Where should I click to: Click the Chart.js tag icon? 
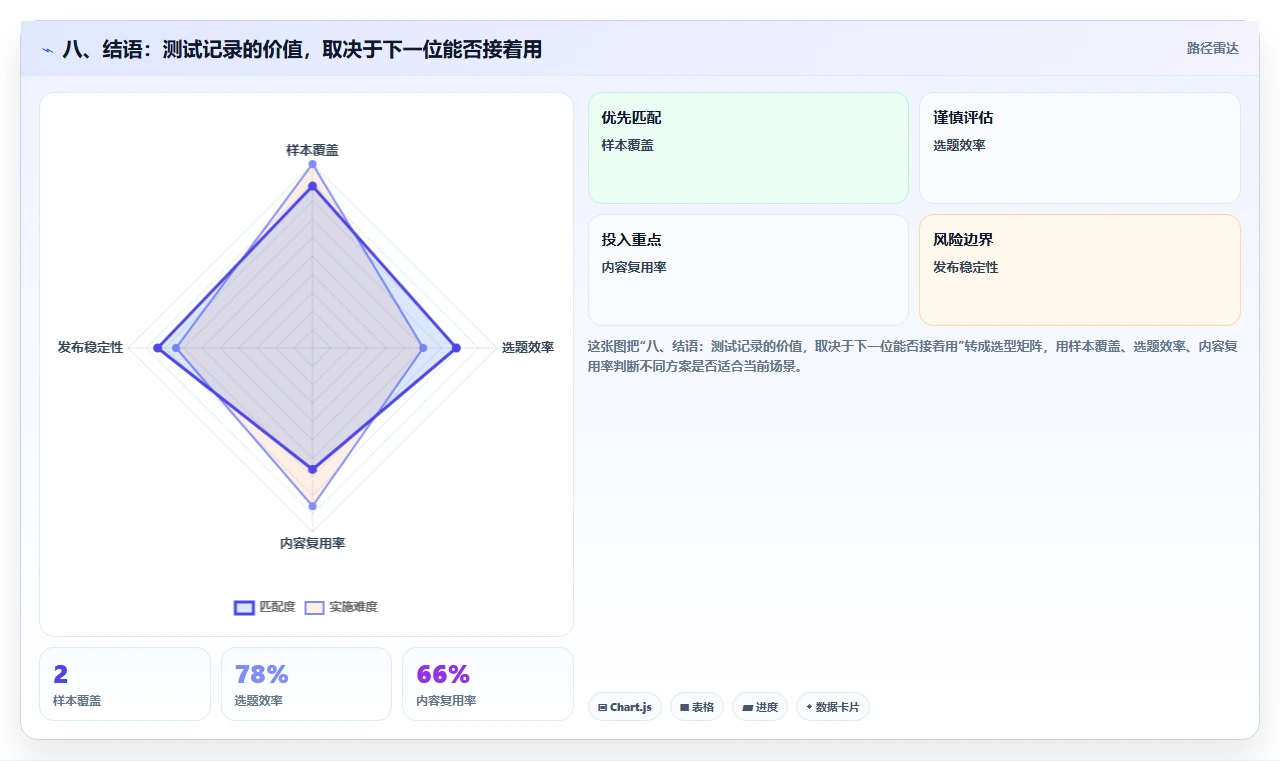pyautogui.click(x=602, y=708)
